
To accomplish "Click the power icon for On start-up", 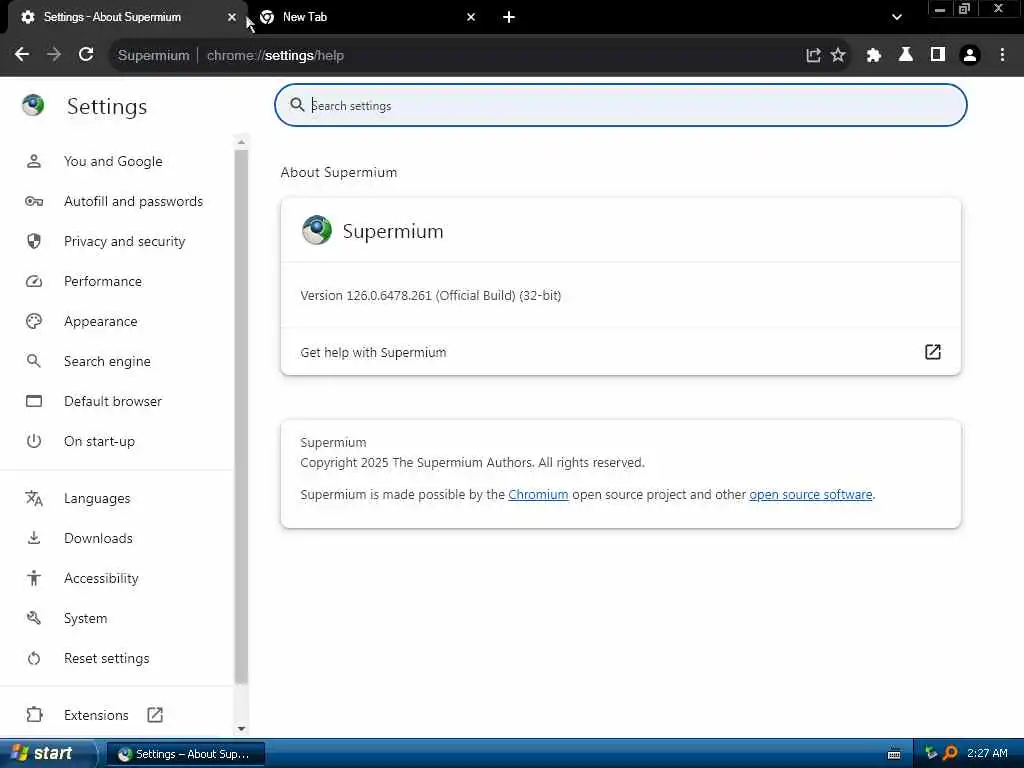I will pos(34,441).
